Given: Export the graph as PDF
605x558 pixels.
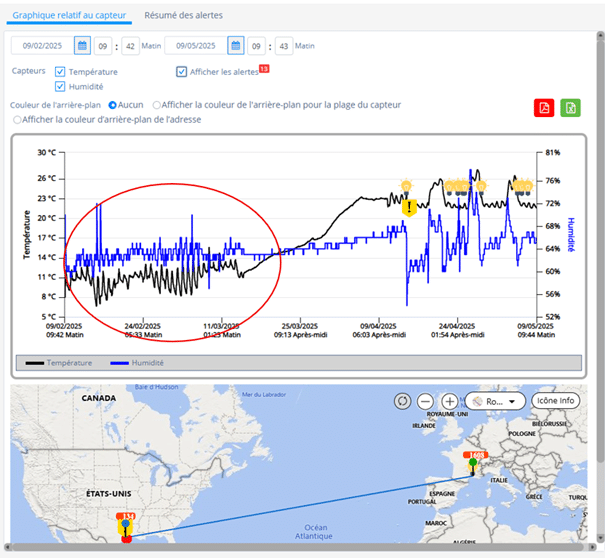Looking at the screenshot, I should coord(544,109).
